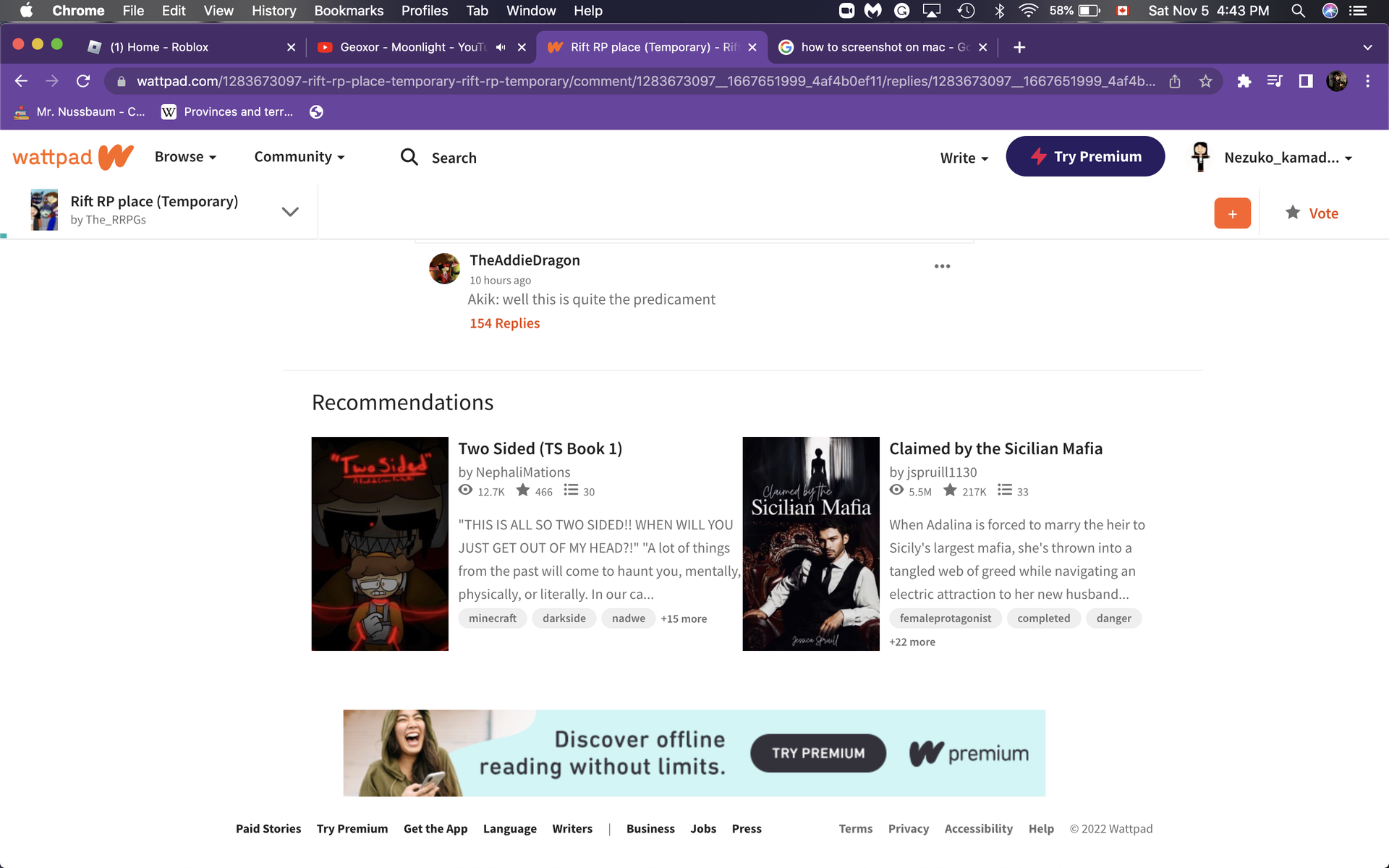Image resolution: width=1389 pixels, height=868 pixels.
Task: Open the Write dropdown menu
Action: click(964, 158)
